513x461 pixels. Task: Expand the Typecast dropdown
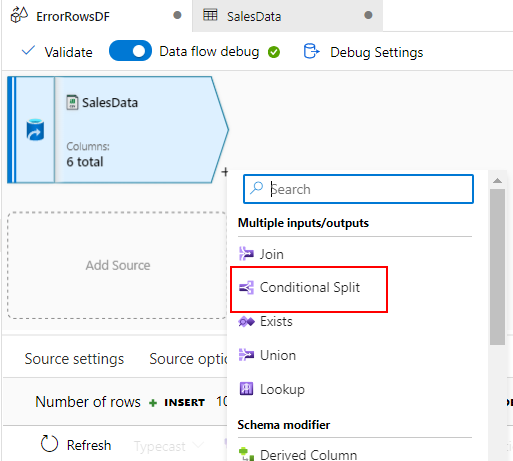coord(169,446)
